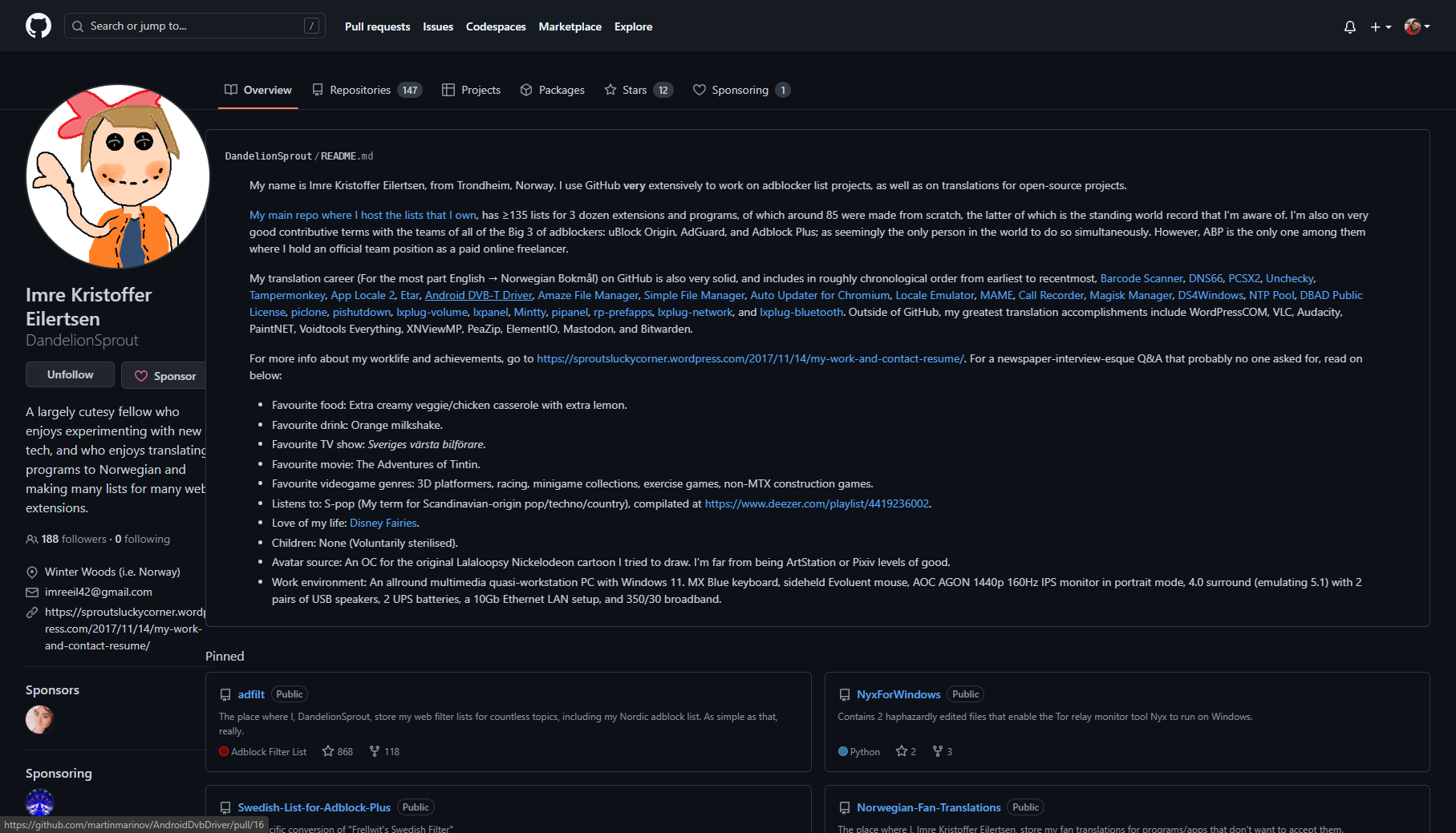Image resolution: width=1456 pixels, height=833 pixels.
Task: Click the repository icon beside adfilt
Action: click(x=225, y=694)
